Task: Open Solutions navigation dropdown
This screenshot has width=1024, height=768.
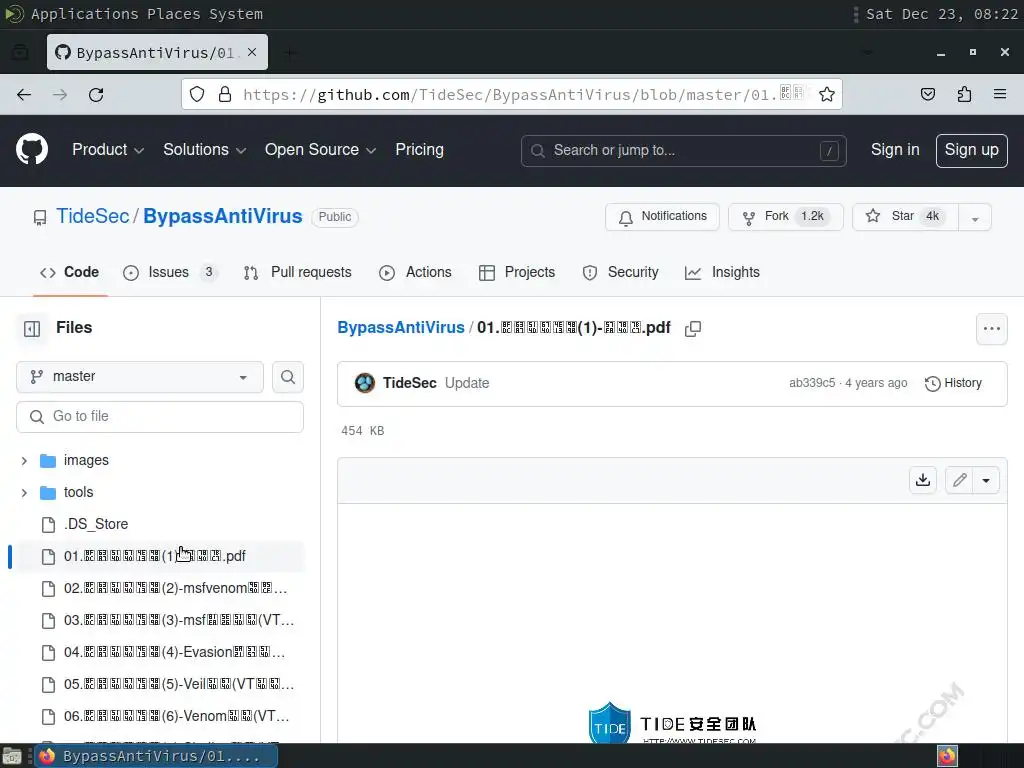Action: click(x=204, y=150)
